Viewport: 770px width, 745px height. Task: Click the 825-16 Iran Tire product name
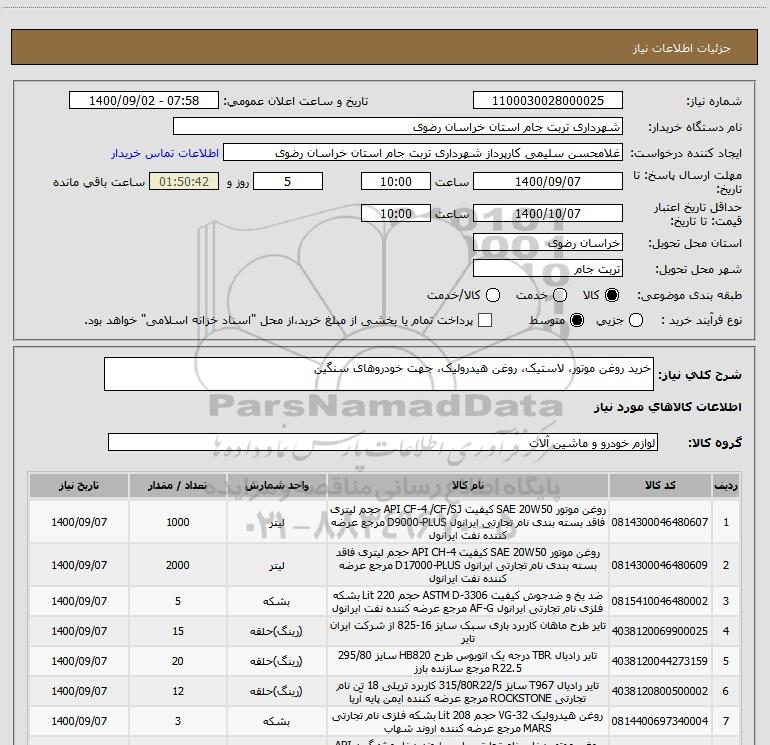coord(468,632)
